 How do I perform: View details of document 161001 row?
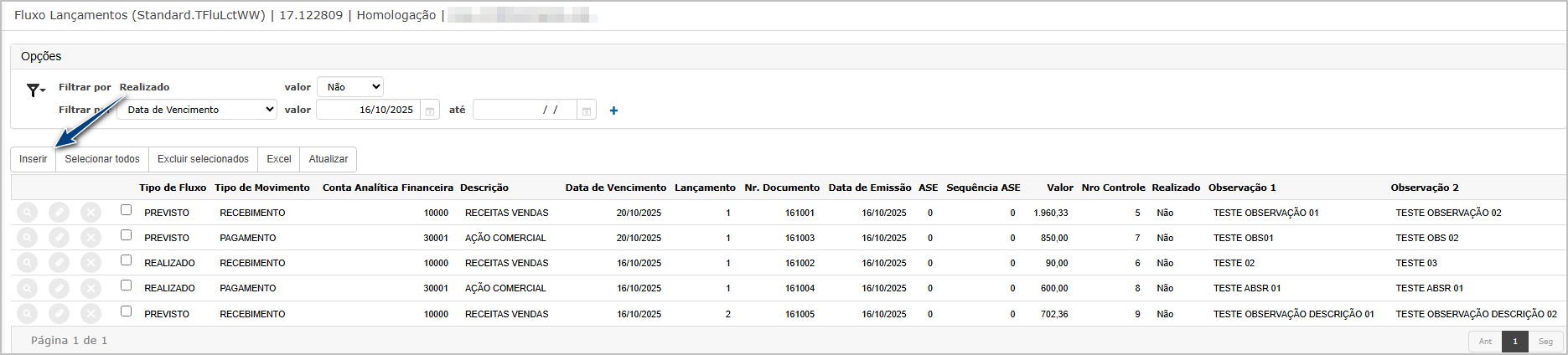pyautogui.click(x=28, y=213)
